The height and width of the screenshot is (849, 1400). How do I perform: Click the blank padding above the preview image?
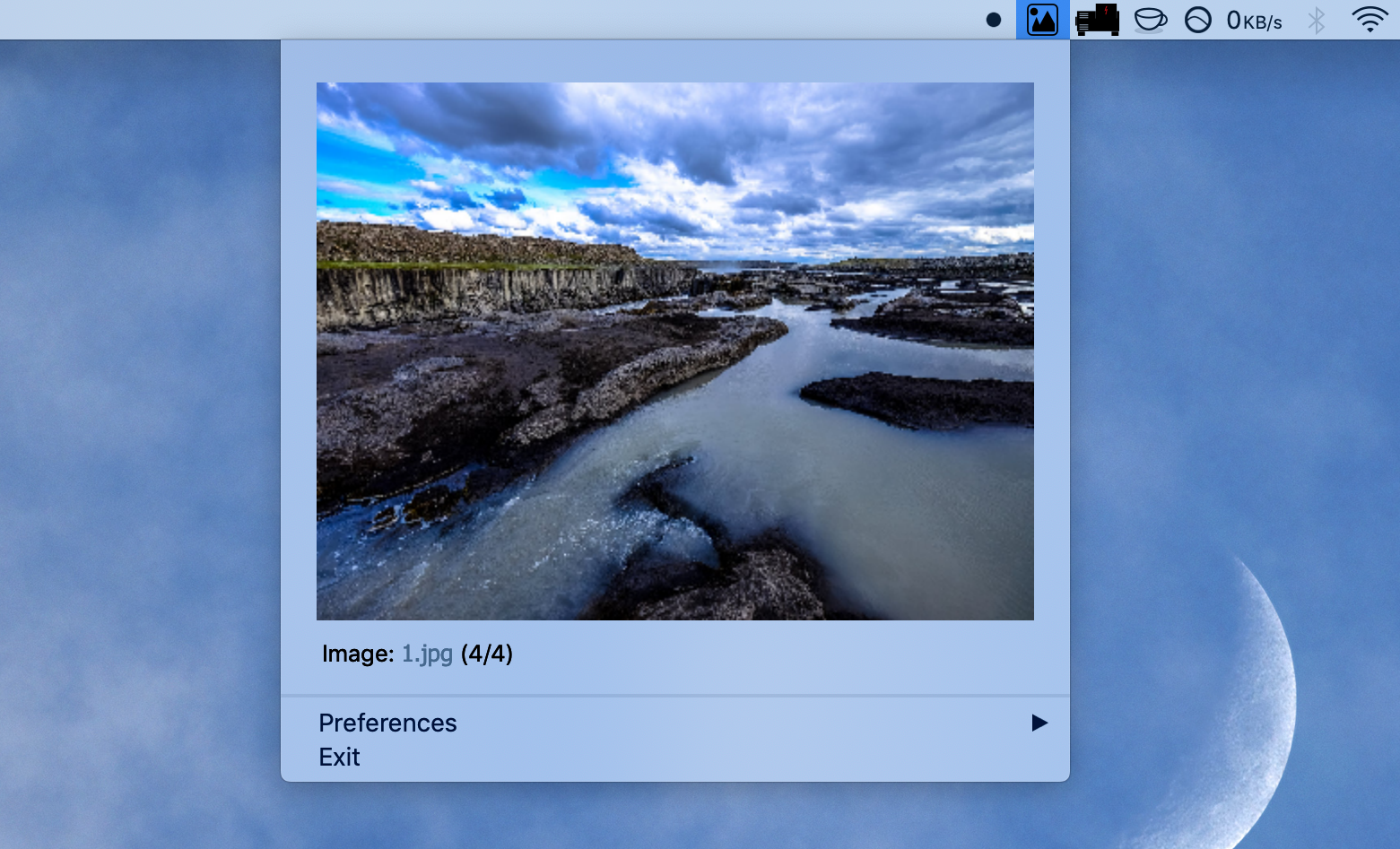click(674, 61)
